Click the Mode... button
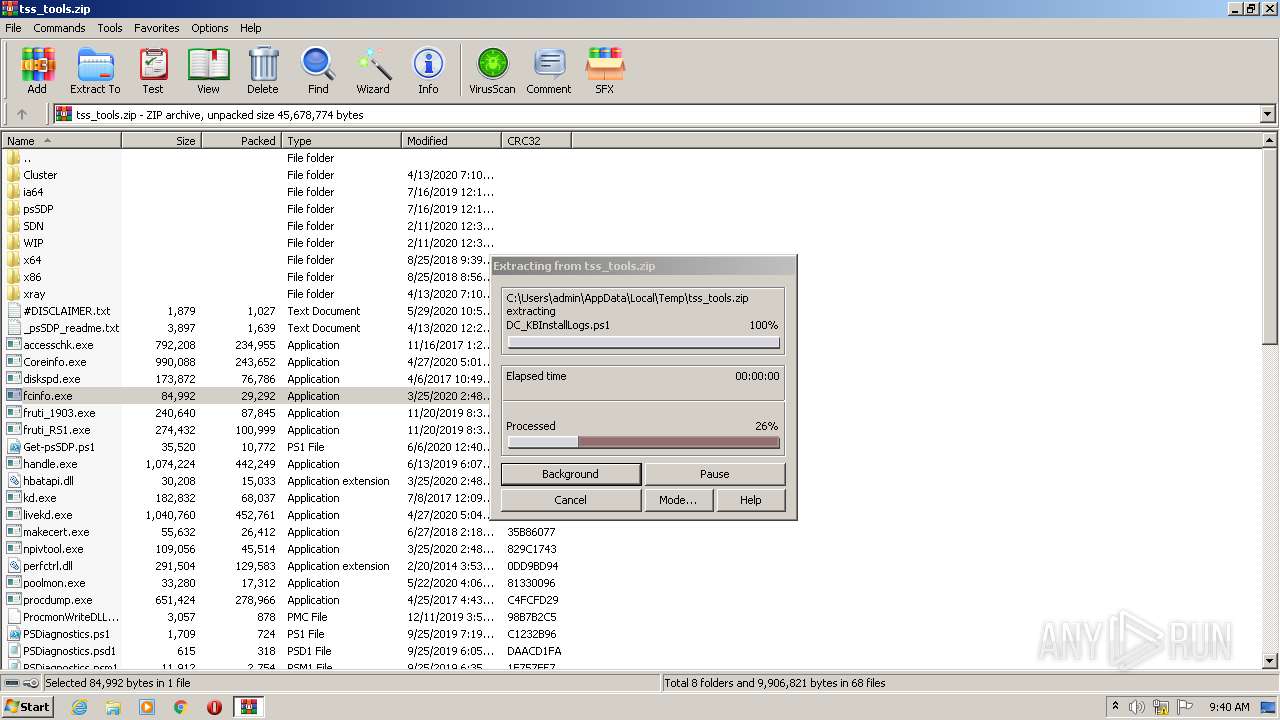Viewport: 1280px width, 720px height. point(678,500)
